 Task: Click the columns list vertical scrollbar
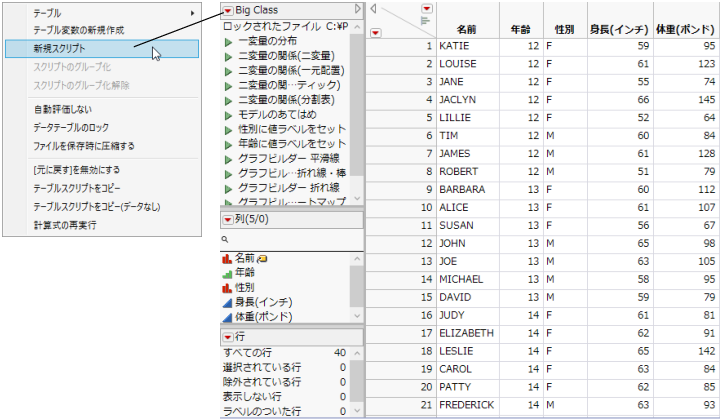point(357,286)
